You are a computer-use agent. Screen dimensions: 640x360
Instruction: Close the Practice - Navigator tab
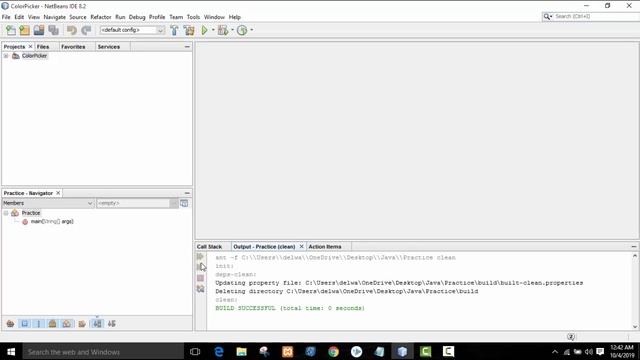[58, 193]
